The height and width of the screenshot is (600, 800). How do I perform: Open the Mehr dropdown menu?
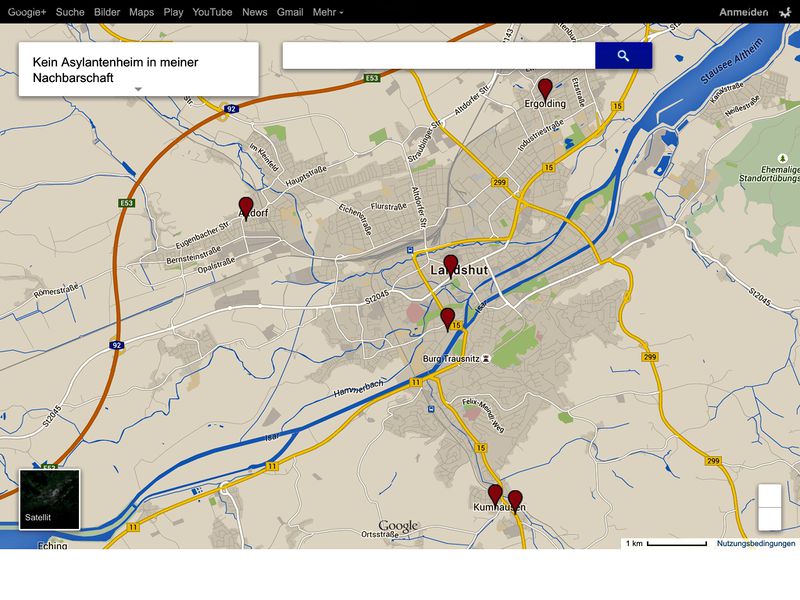click(324, 13)
